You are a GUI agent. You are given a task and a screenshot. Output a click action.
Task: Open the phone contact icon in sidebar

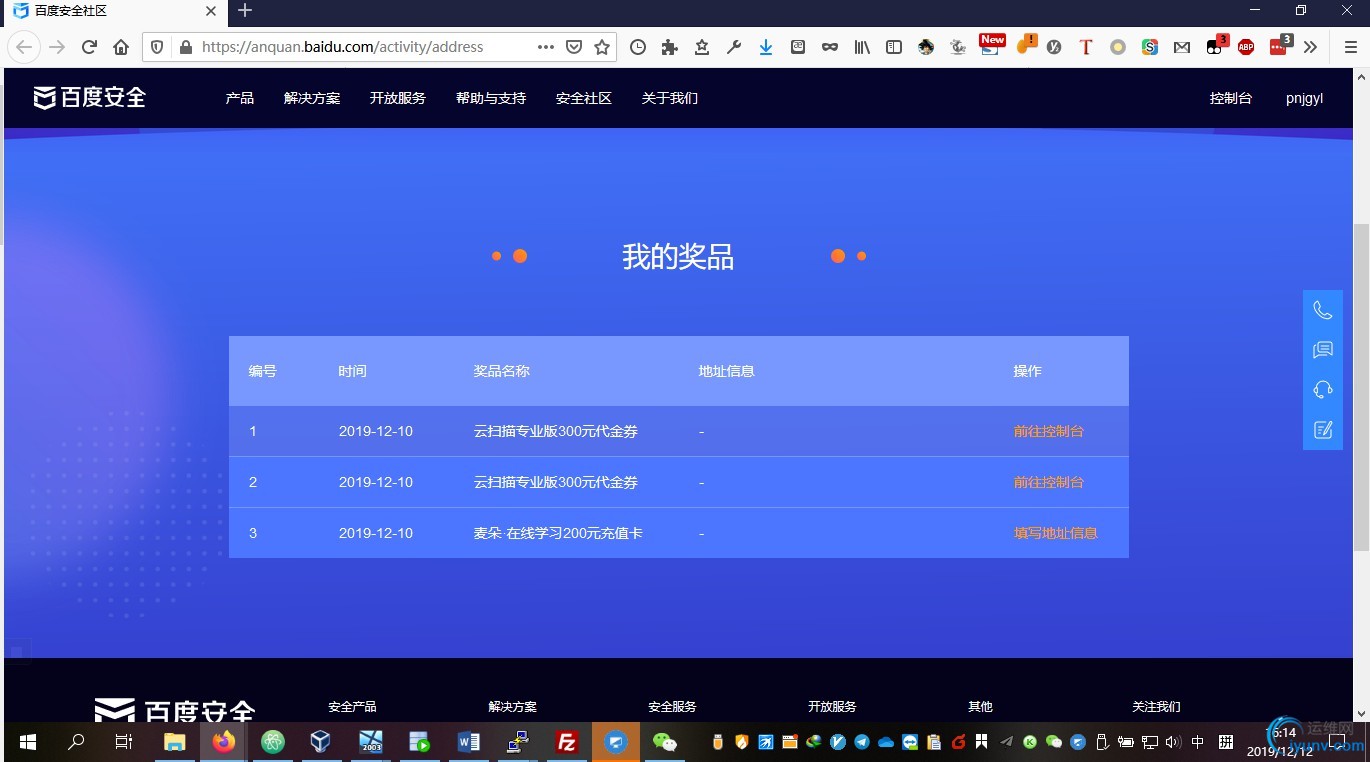[1322, 310]
